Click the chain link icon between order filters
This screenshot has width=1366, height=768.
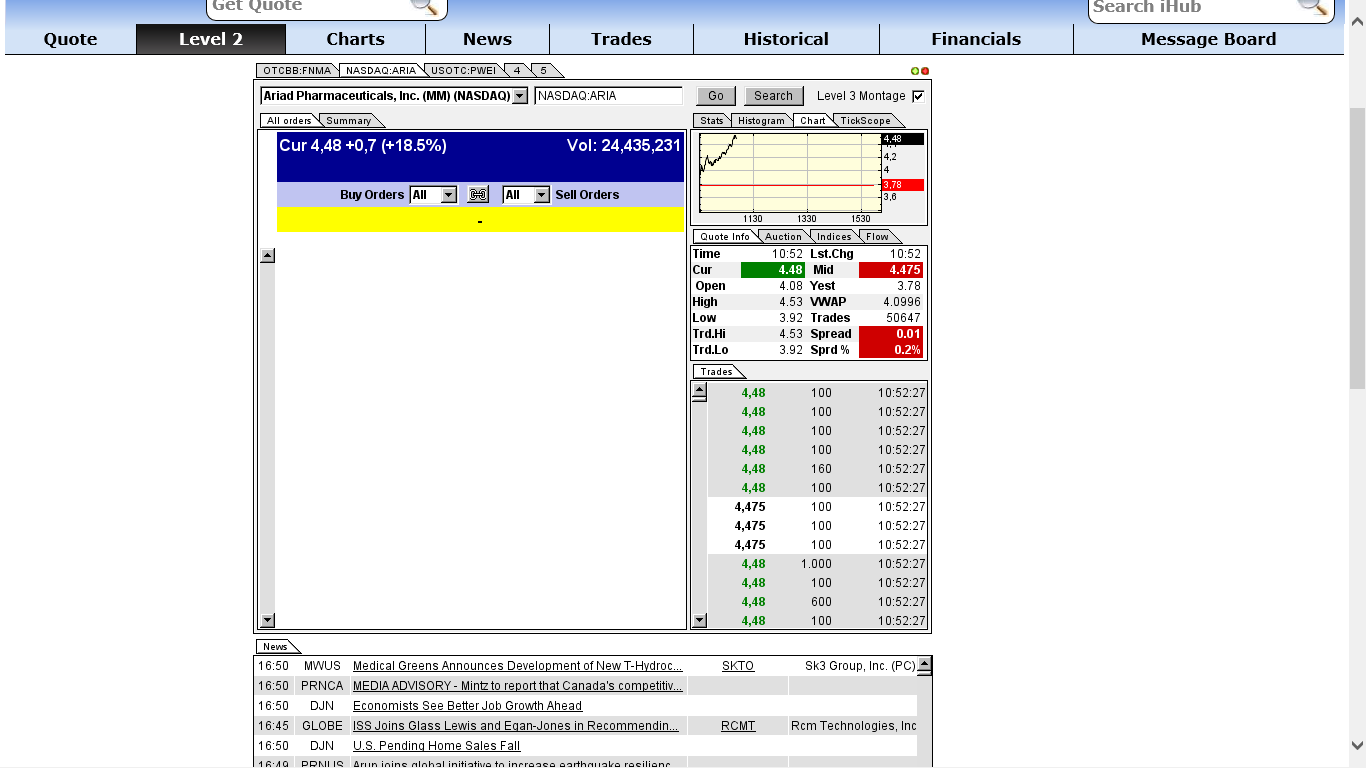click(477, 194)
